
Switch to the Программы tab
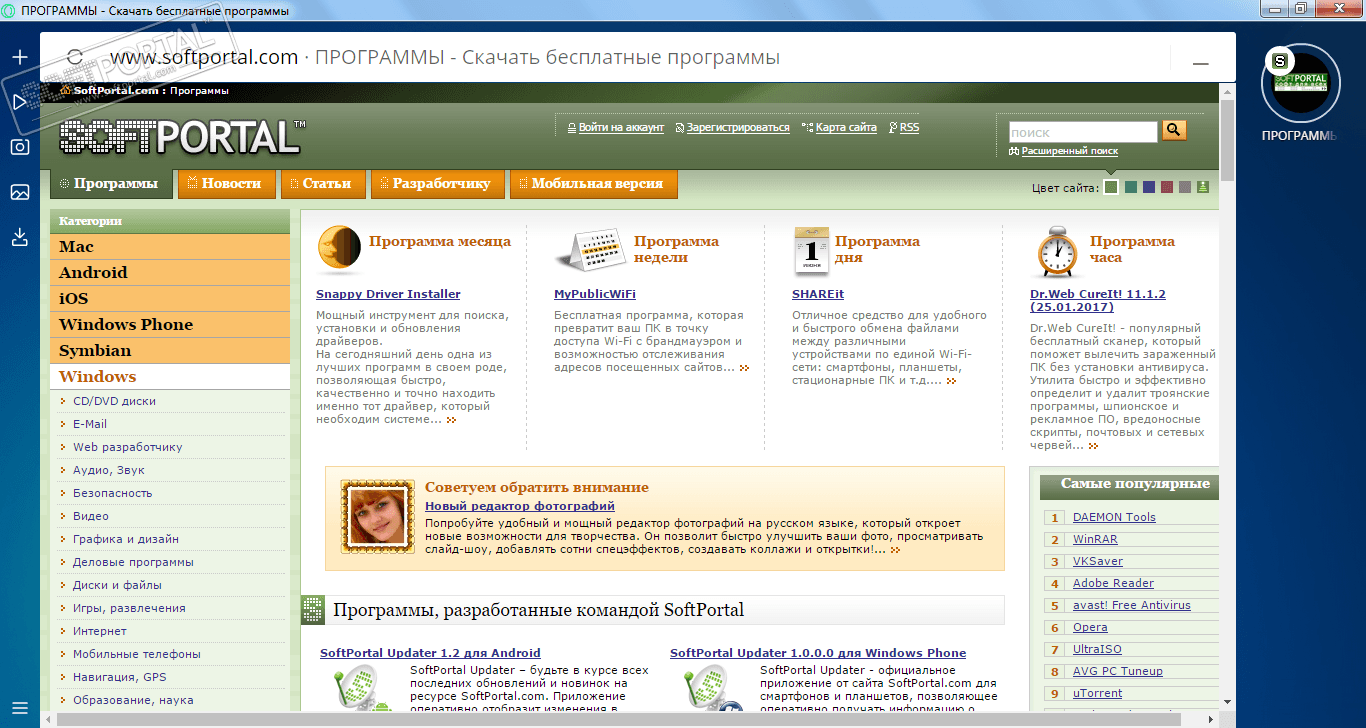tap(111, 184)
